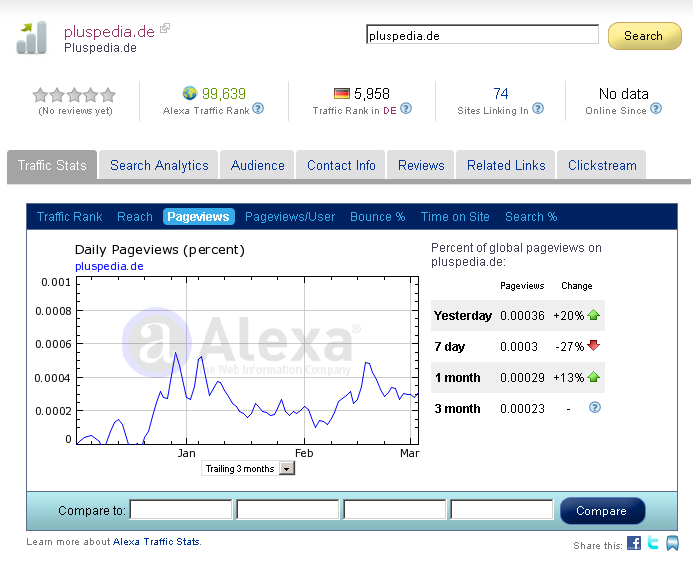Screen dimensions: 693x566
Task: Switch to the Search Analytics tab
Action: tap(159, 165)
